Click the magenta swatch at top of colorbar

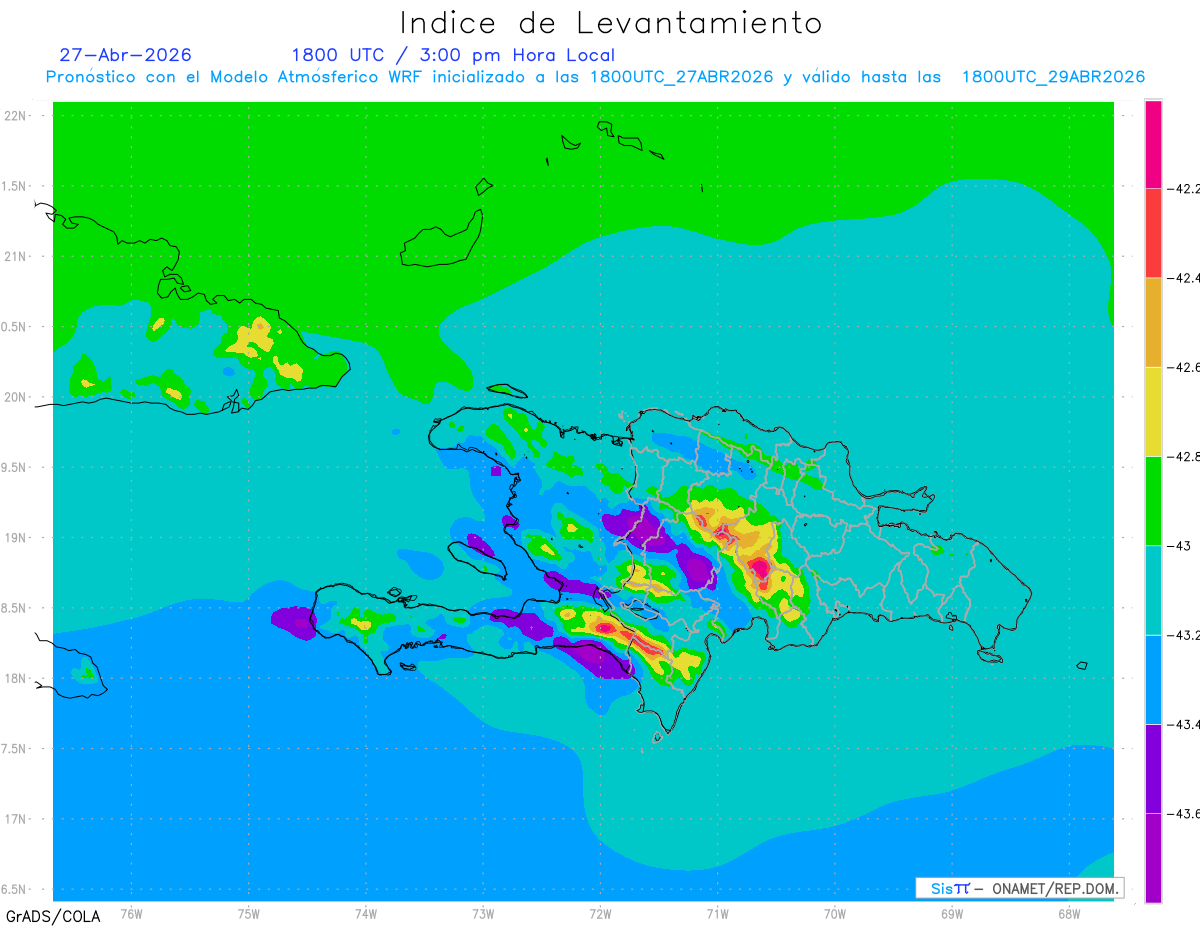point(1153,143)
